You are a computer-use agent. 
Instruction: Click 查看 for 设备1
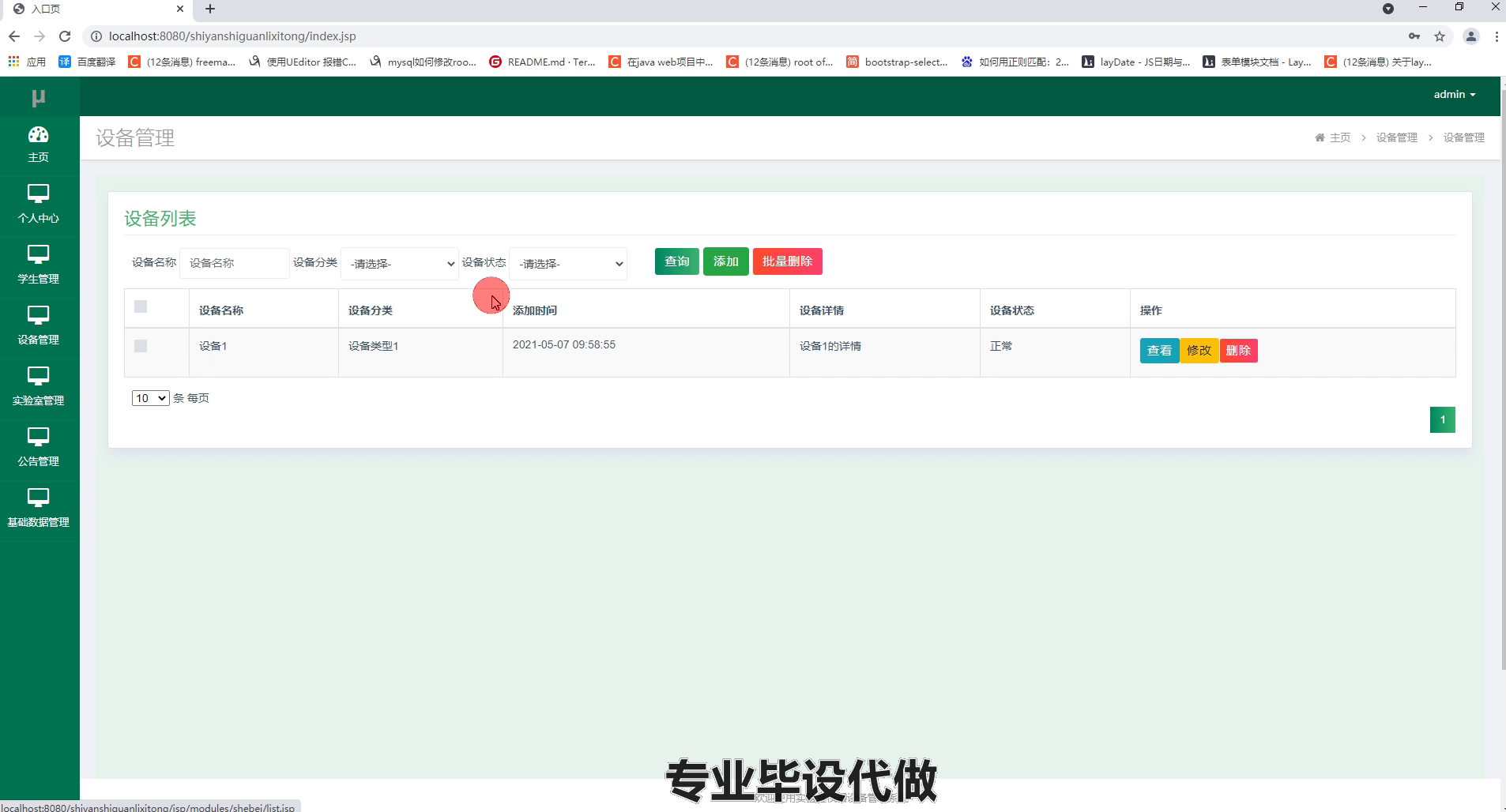point(1159,351)
